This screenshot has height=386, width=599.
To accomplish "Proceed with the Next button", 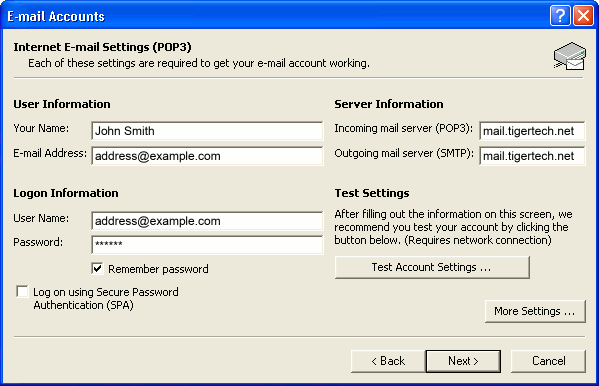I will 463,361.
